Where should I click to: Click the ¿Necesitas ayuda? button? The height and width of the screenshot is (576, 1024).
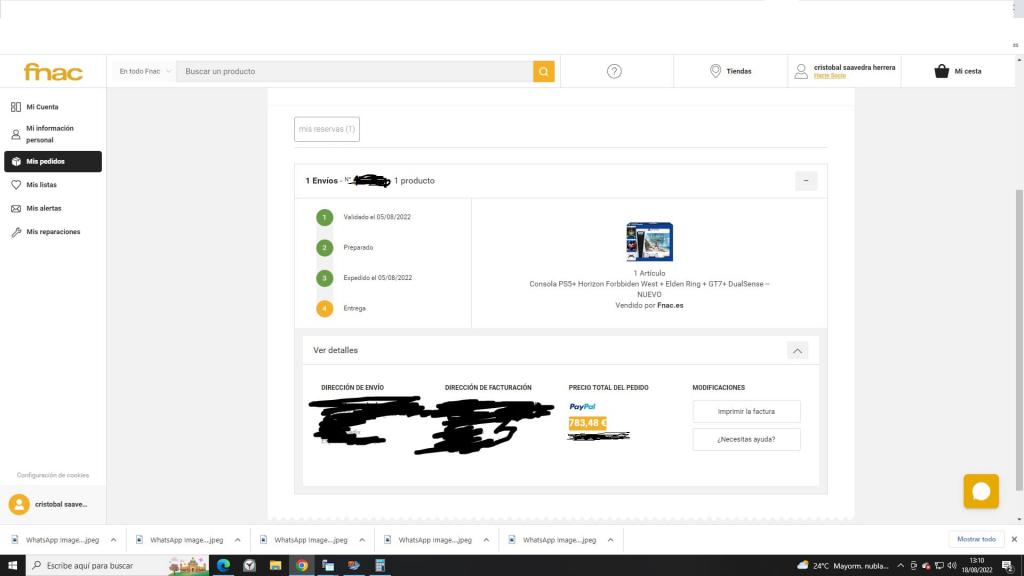pos(746,439)
